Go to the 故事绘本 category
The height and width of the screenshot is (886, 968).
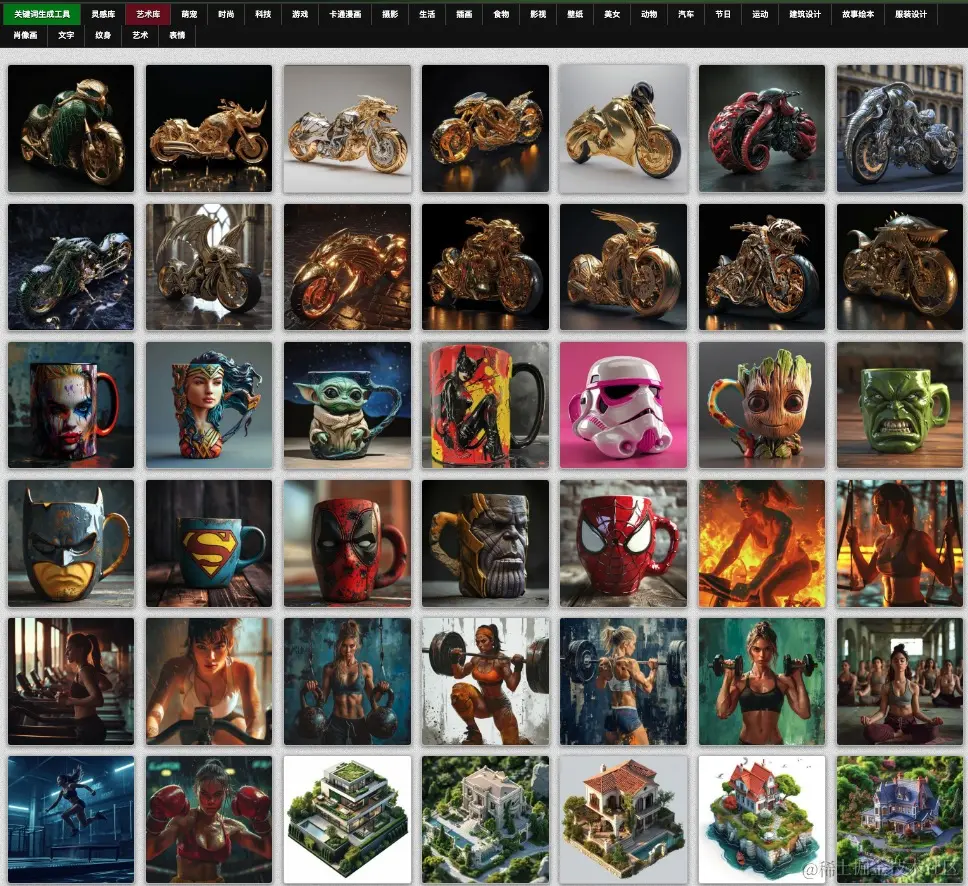(858, 14)
